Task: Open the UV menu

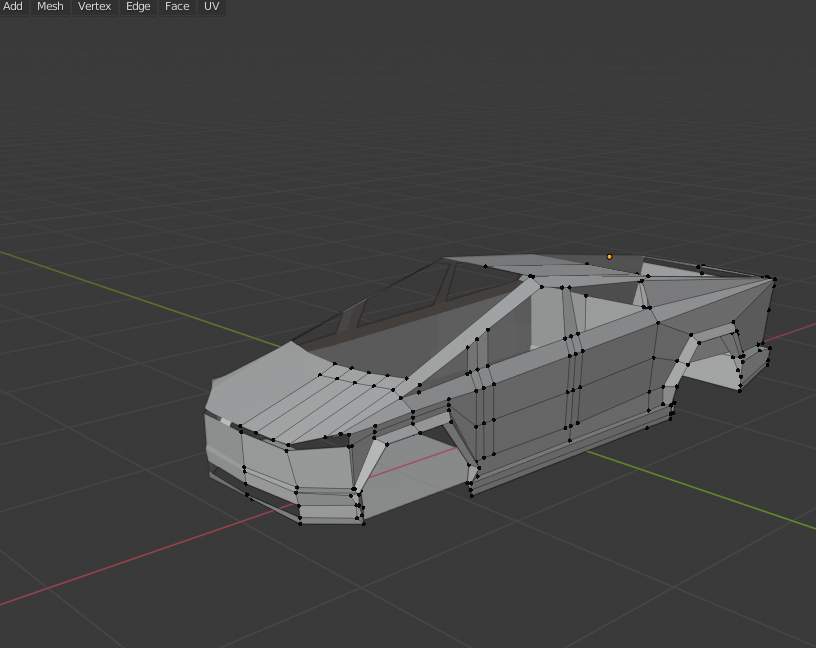Action: (x=211, y=6)
